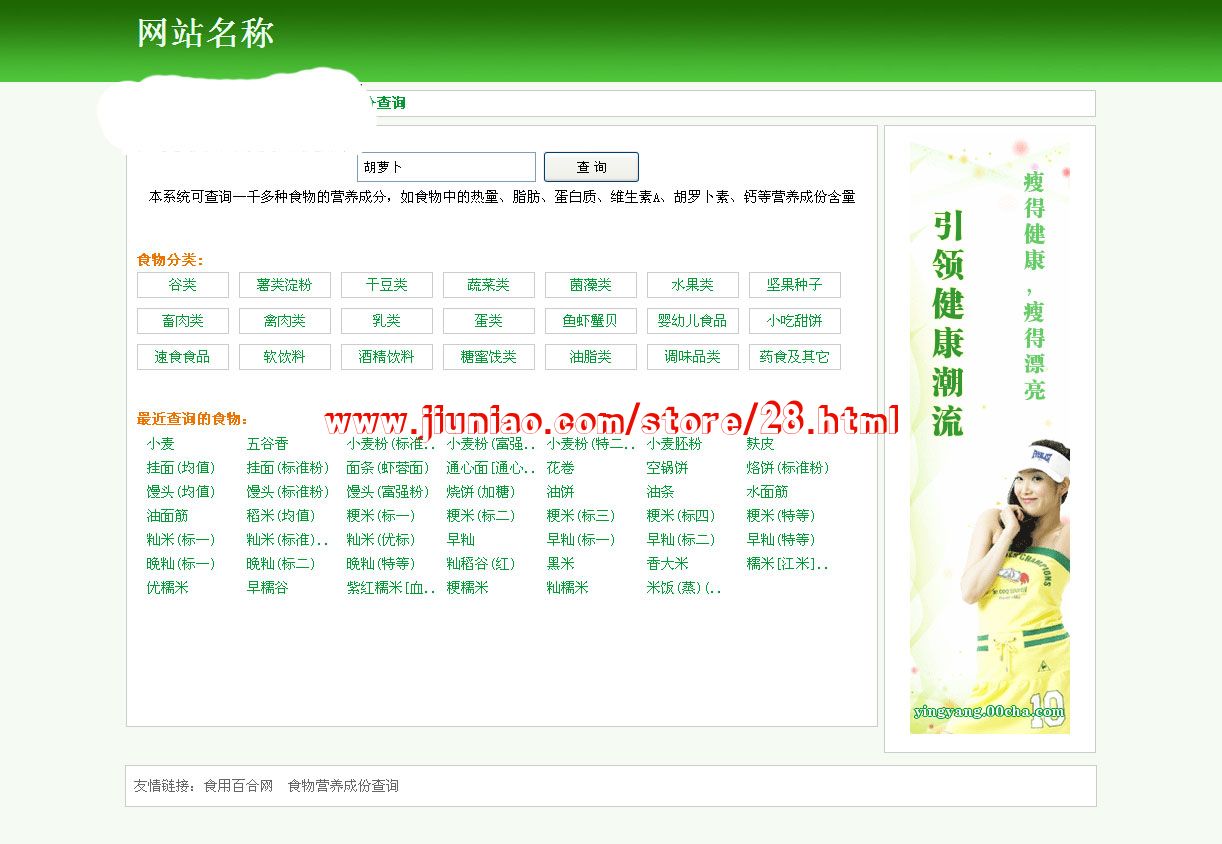Open the 速食食品 category

pos(183,357)
